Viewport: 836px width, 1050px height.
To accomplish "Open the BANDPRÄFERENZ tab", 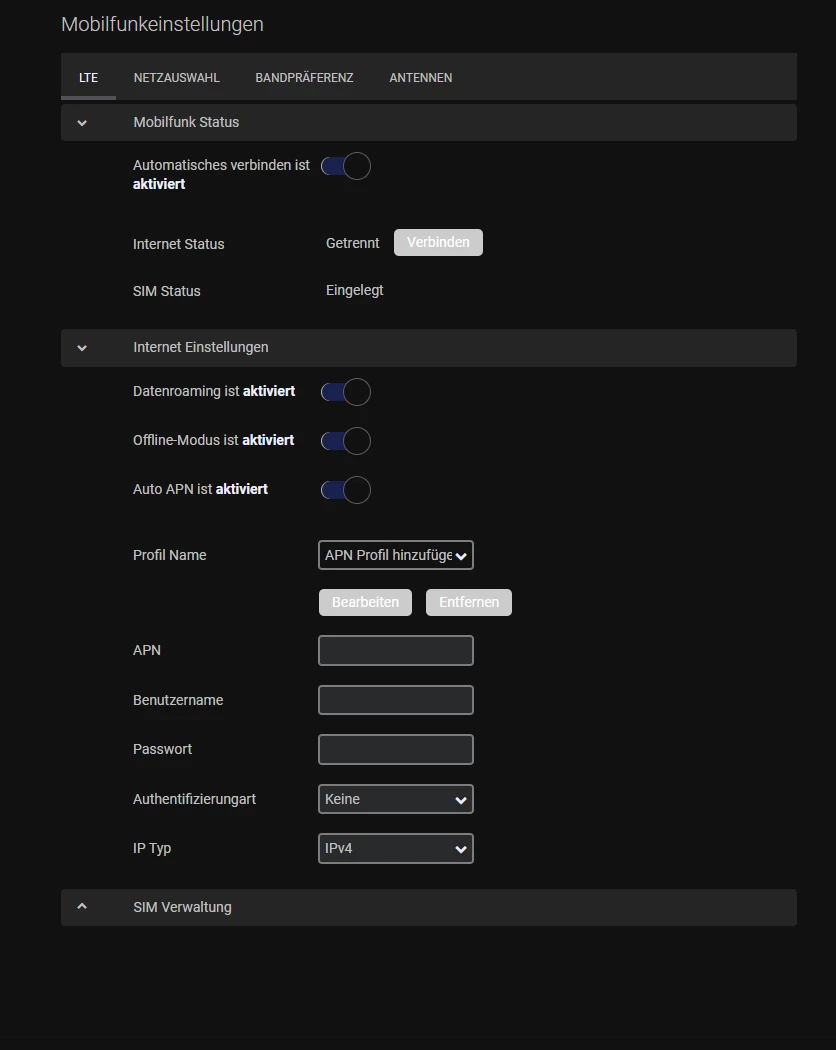I will click(x=304, y=78).
